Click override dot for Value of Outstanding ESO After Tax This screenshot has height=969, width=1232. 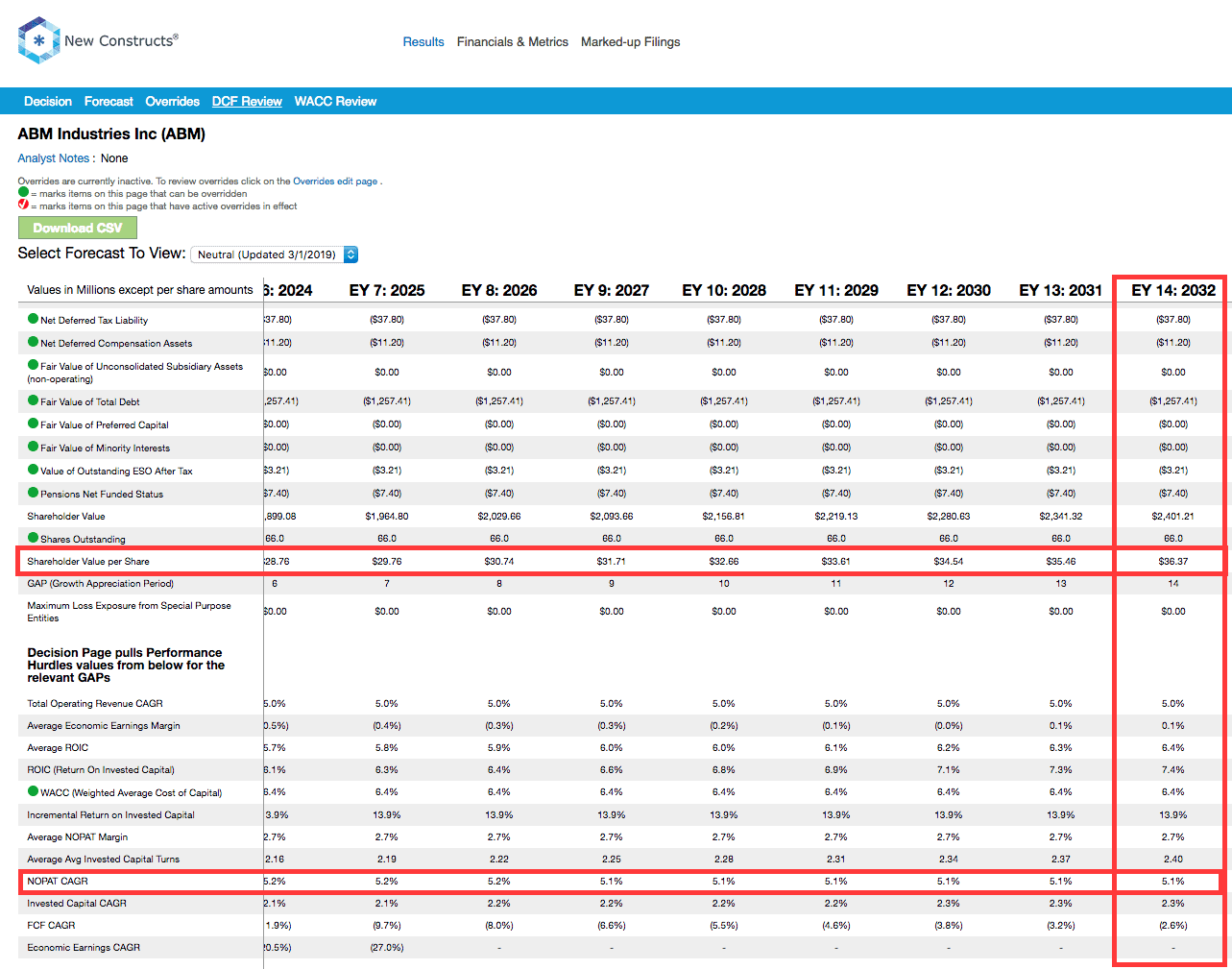33,470
